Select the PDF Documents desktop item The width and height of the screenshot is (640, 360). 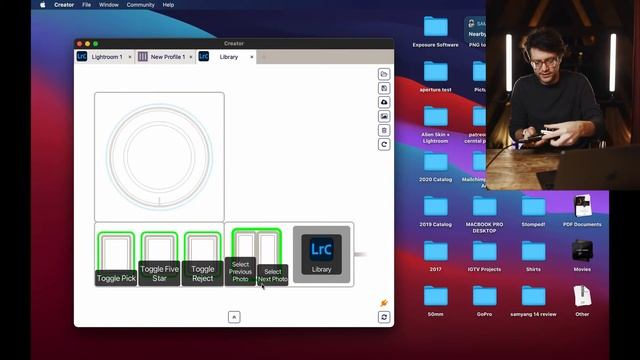[582, 211]
